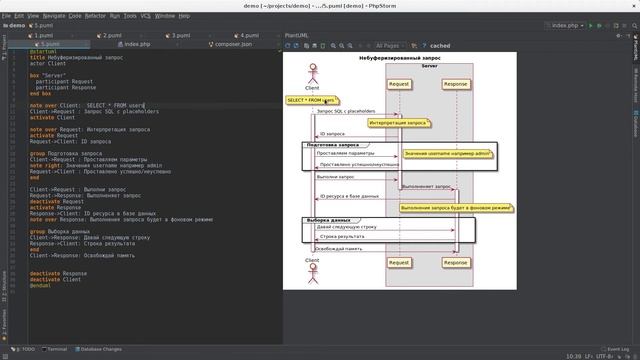The width and height of the screenshot is (640, 360).
Task: Open the Run menu
Action: point(115,16)
